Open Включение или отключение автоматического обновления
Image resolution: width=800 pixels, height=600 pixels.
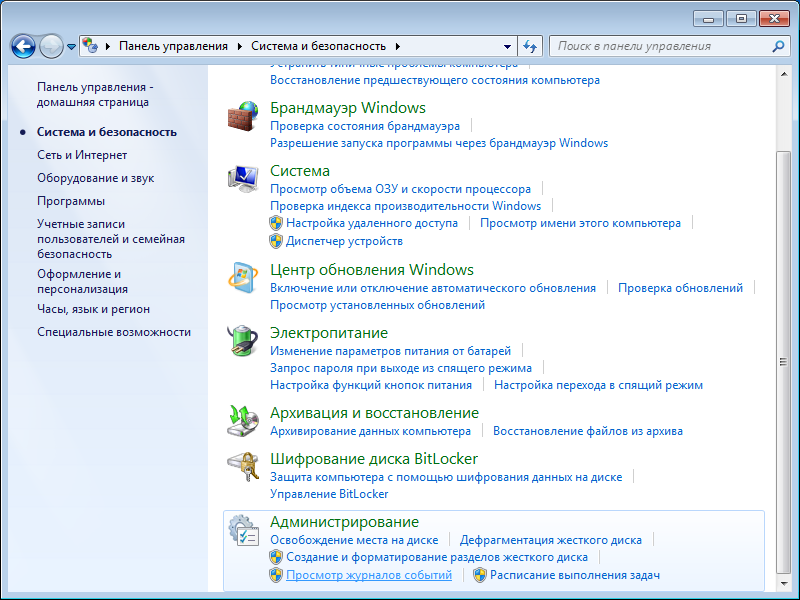coord(433,288)
